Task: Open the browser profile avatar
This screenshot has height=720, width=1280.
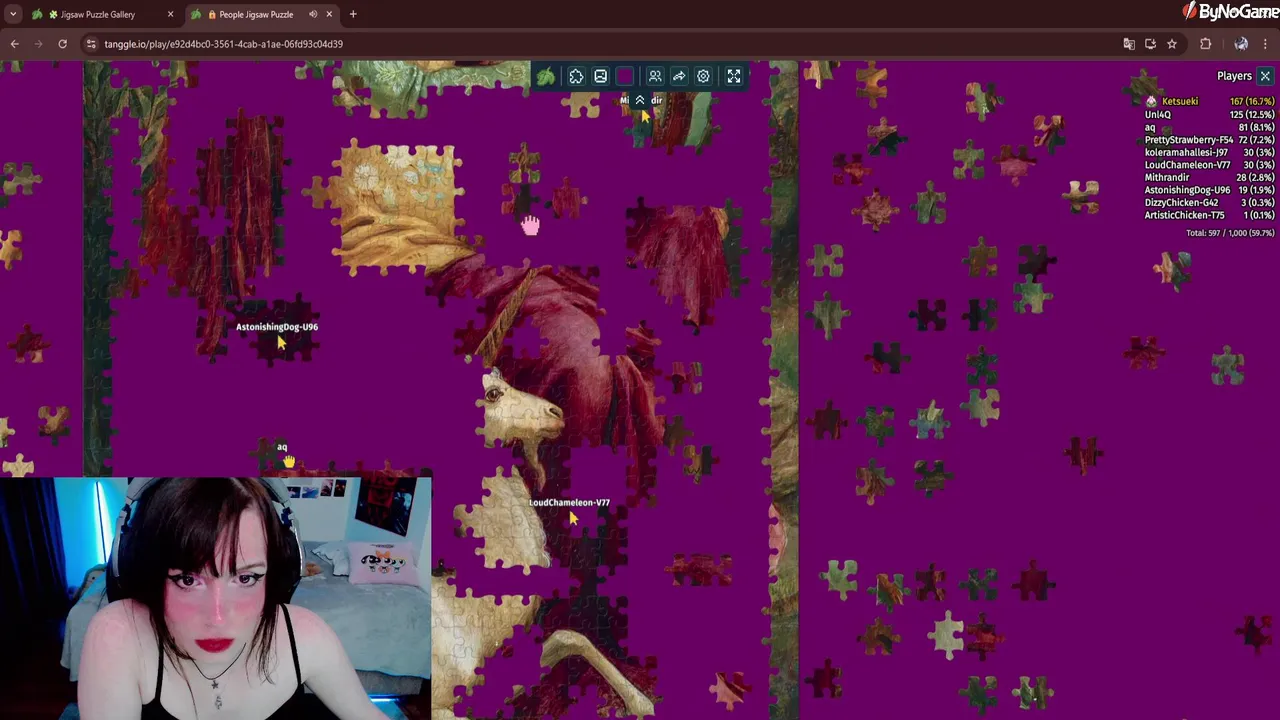Action: [x=1241, y=44]
